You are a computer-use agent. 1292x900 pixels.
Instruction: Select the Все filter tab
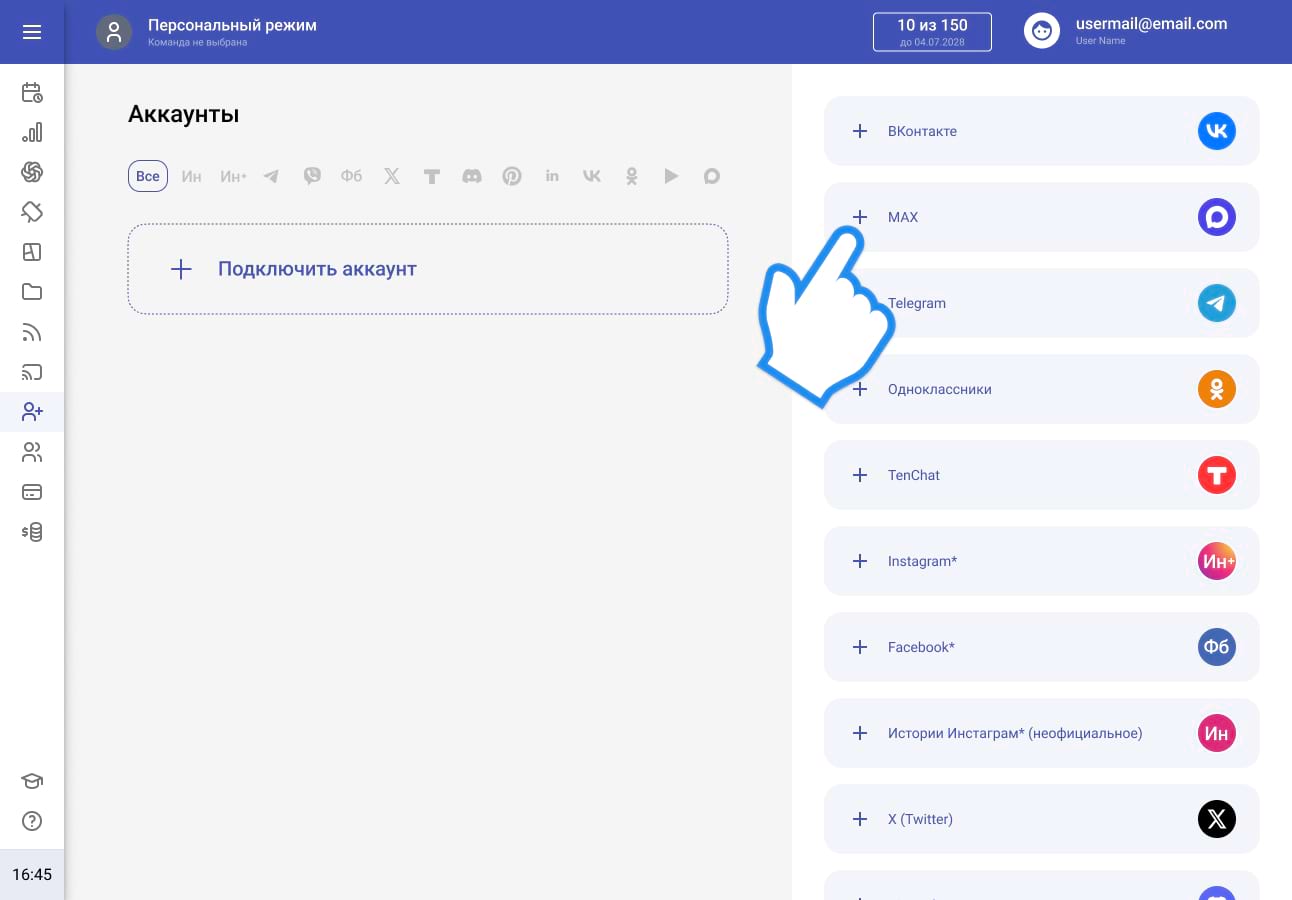(147, 176)
